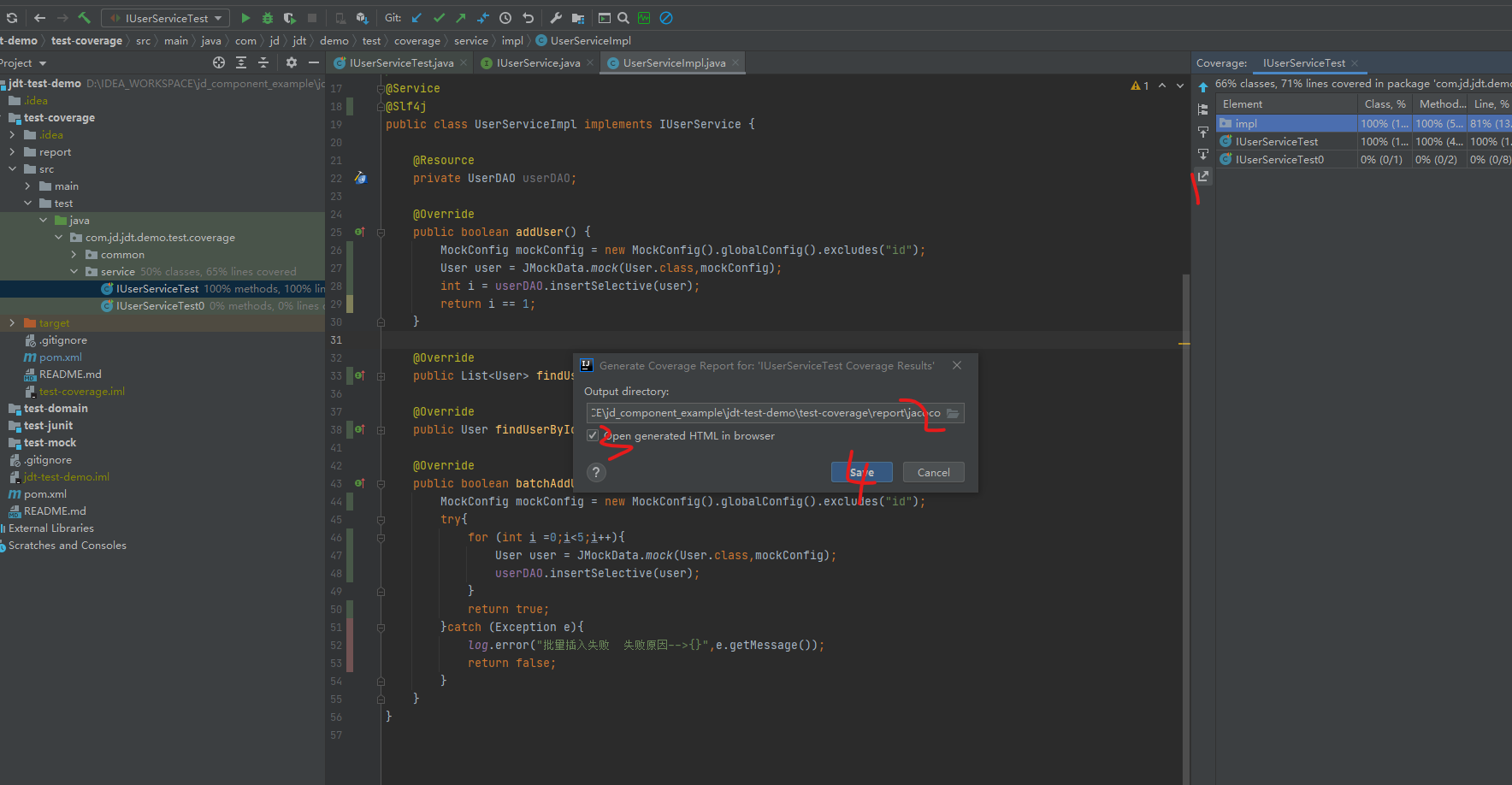
Task: Click the 'UserServiceImpl' breadcrumb
Action: click(x=590, y=41)
